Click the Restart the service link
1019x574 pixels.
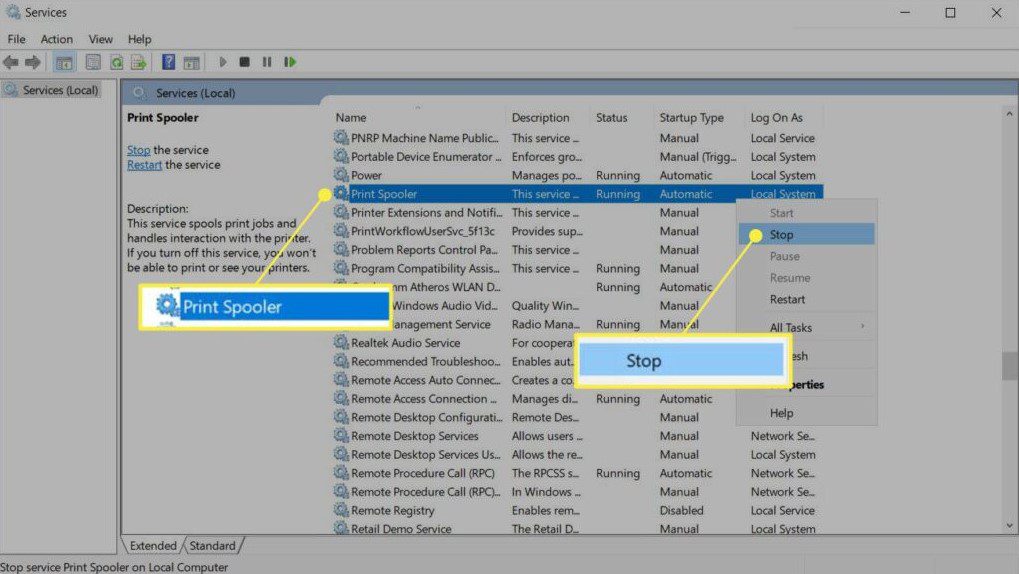tap(144, 165)
